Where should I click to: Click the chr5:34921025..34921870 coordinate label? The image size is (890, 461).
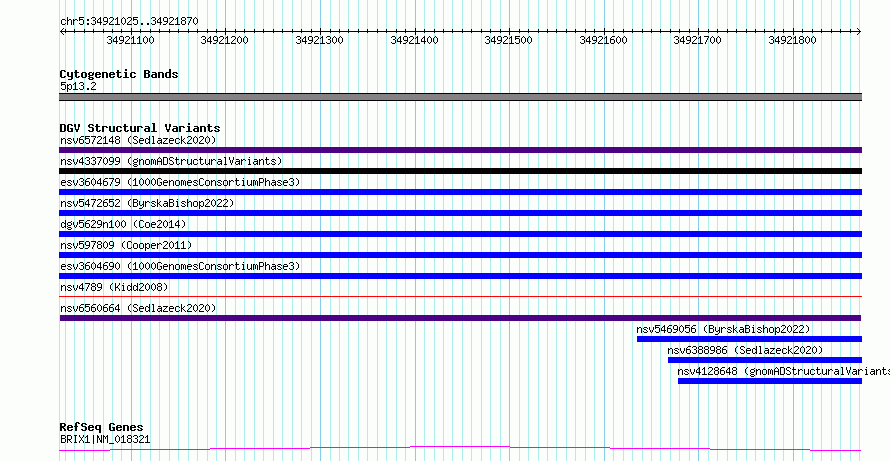click(129, 22)
